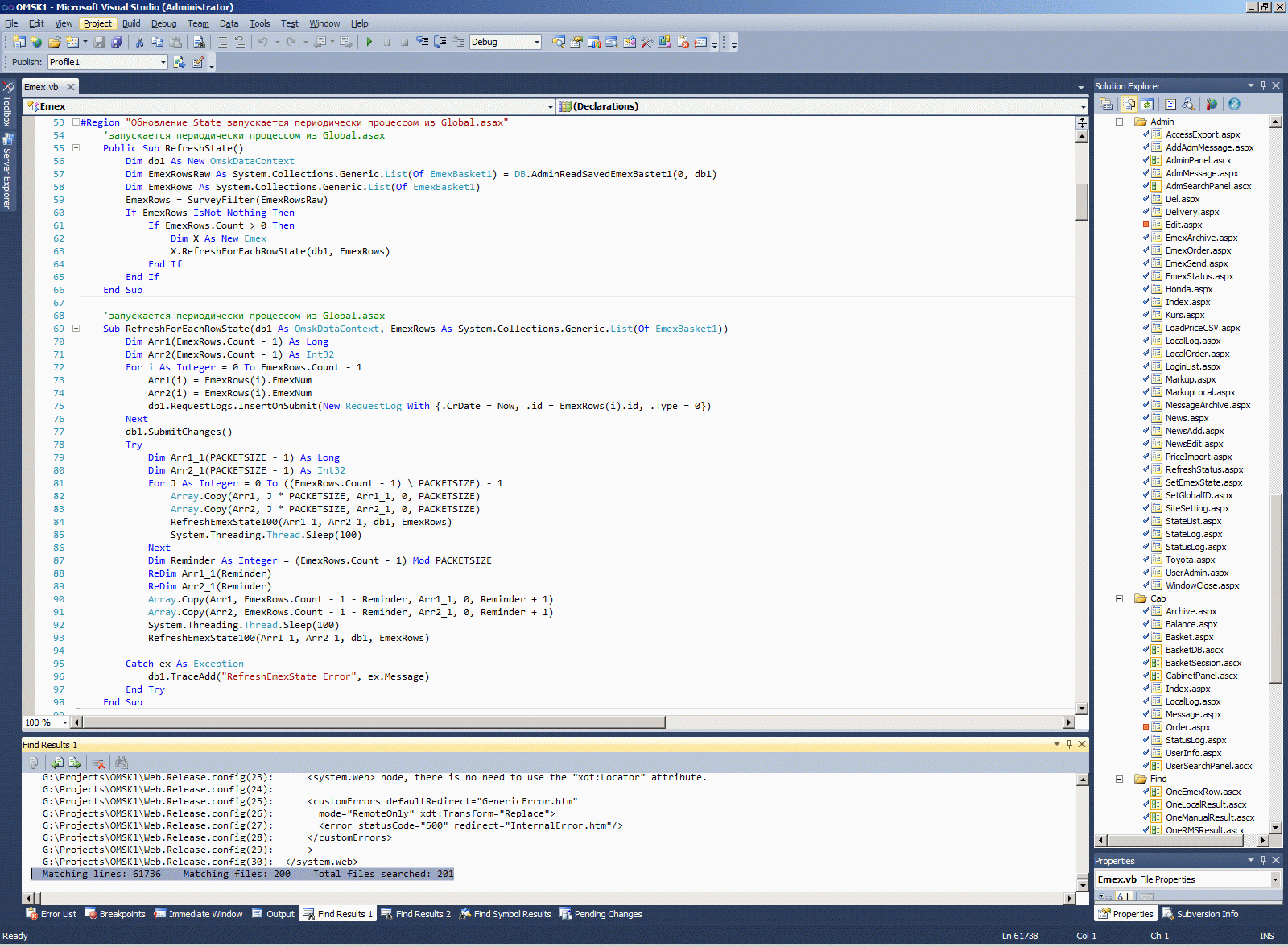This screenshot has width=1288, height=947.
Task: Collapse the Cab folder in Solution Explorer
Action: (1119, 598)
